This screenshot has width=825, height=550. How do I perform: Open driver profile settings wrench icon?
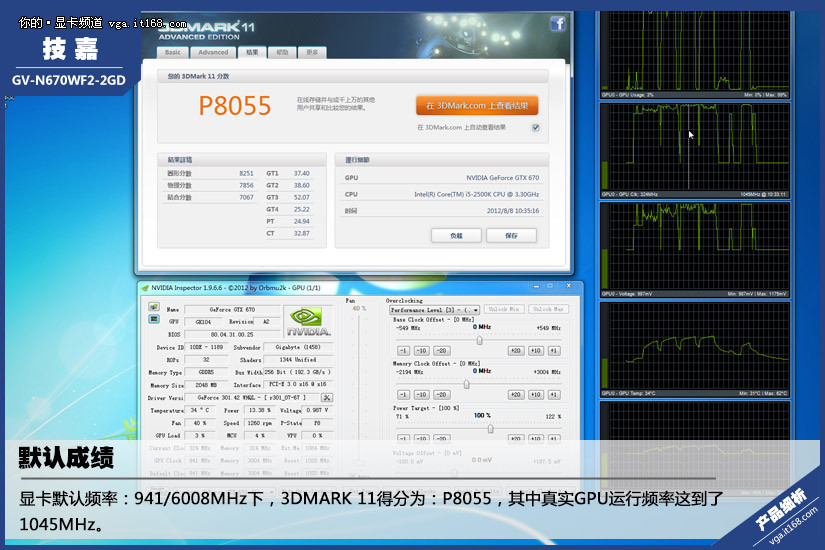coord(327,397)
